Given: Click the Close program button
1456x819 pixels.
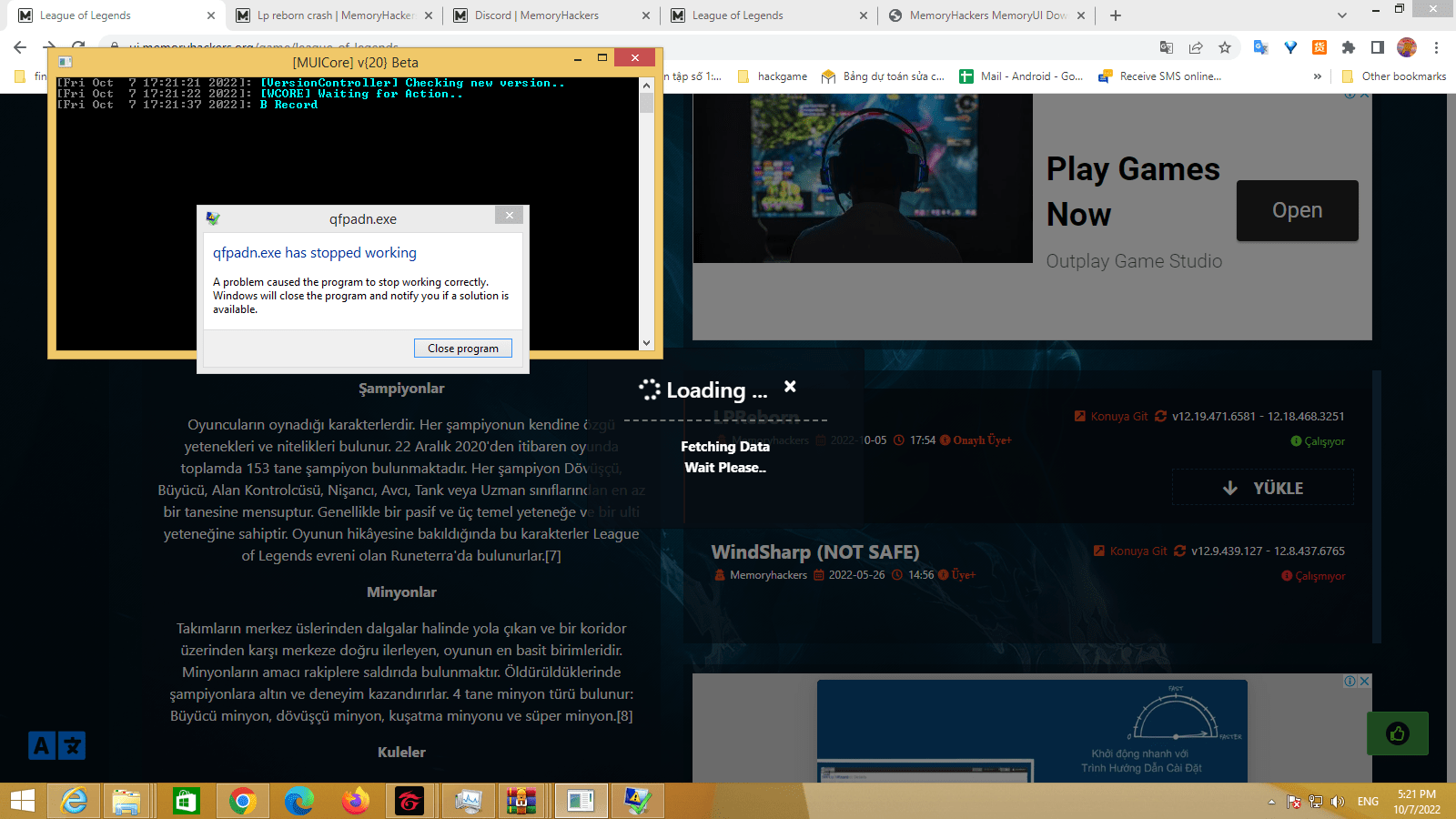Looking at the screenshot, I should (x=463, y=349).
